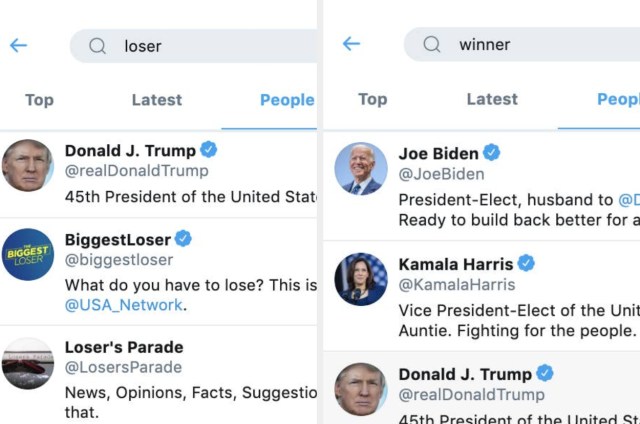Go back using arrow beside winner search
The width and height of the screenshot is (640, 424).
(x=351, y=43)
